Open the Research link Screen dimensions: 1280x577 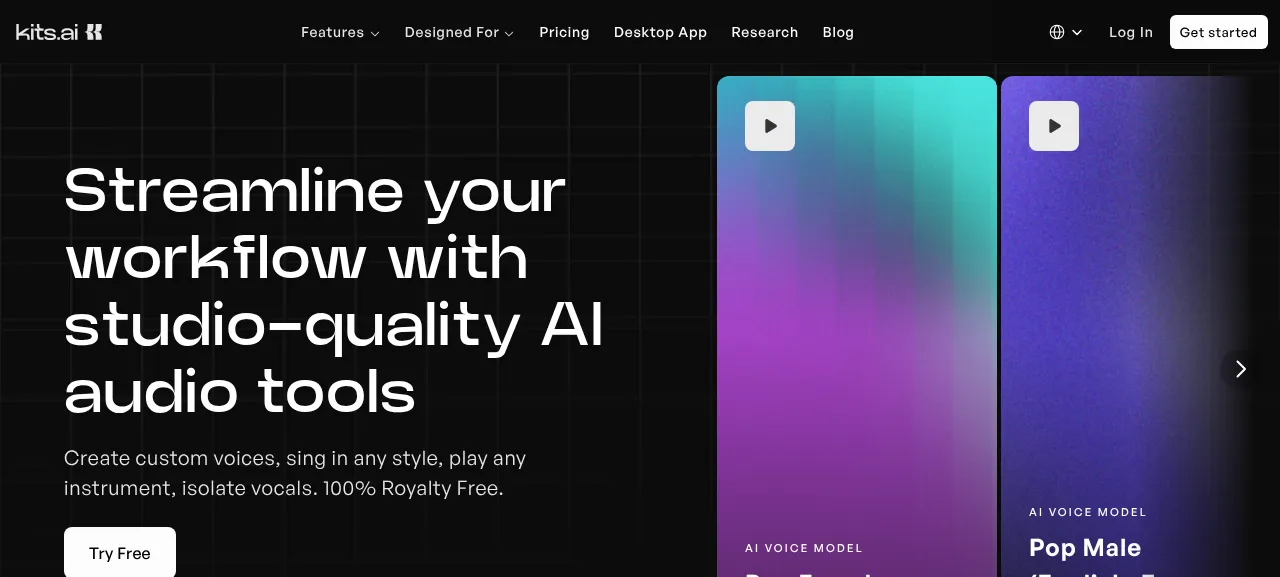point(764,32)
